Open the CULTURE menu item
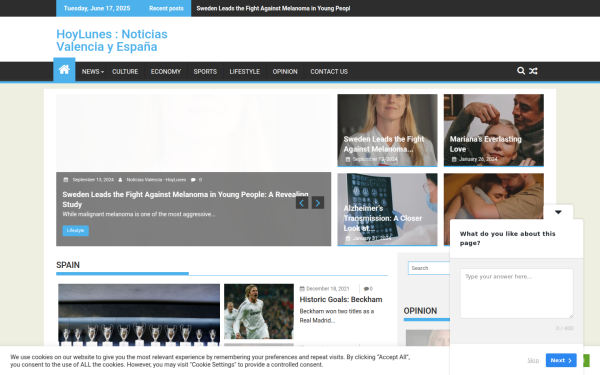600x375 pixels. [125, 72]
